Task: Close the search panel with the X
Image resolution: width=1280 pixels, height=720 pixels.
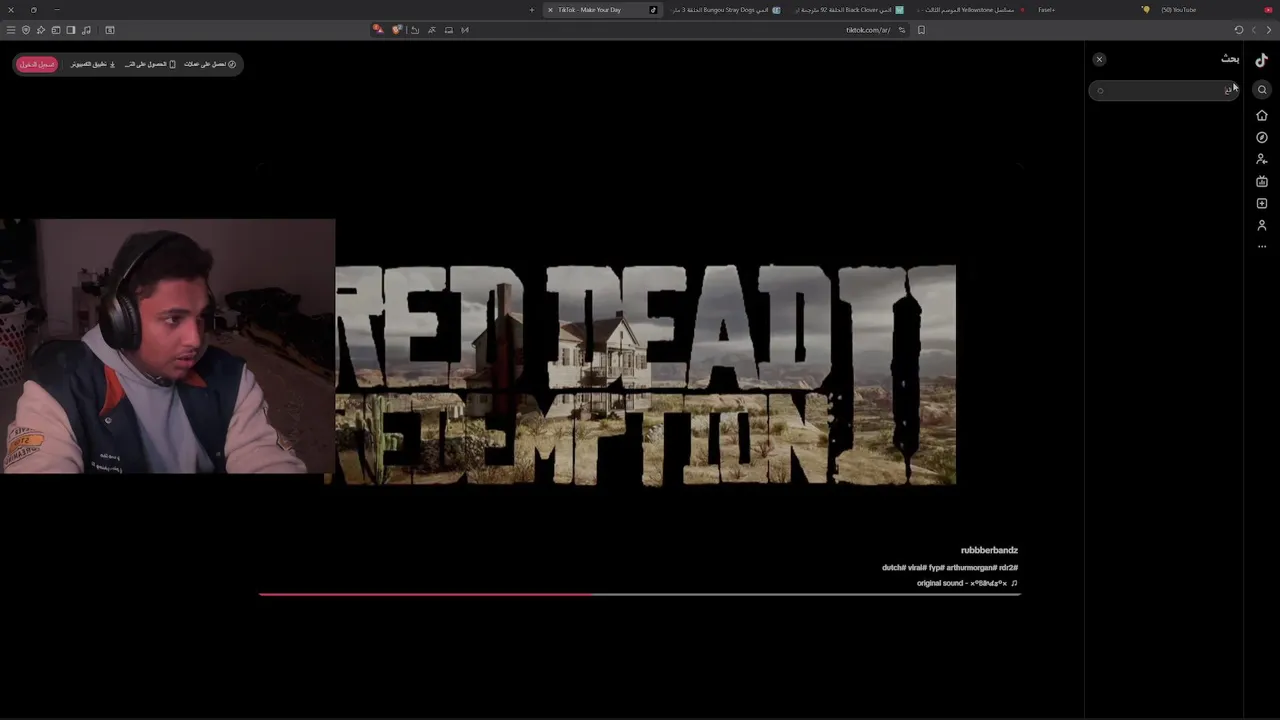Action: click(1099, 59)
